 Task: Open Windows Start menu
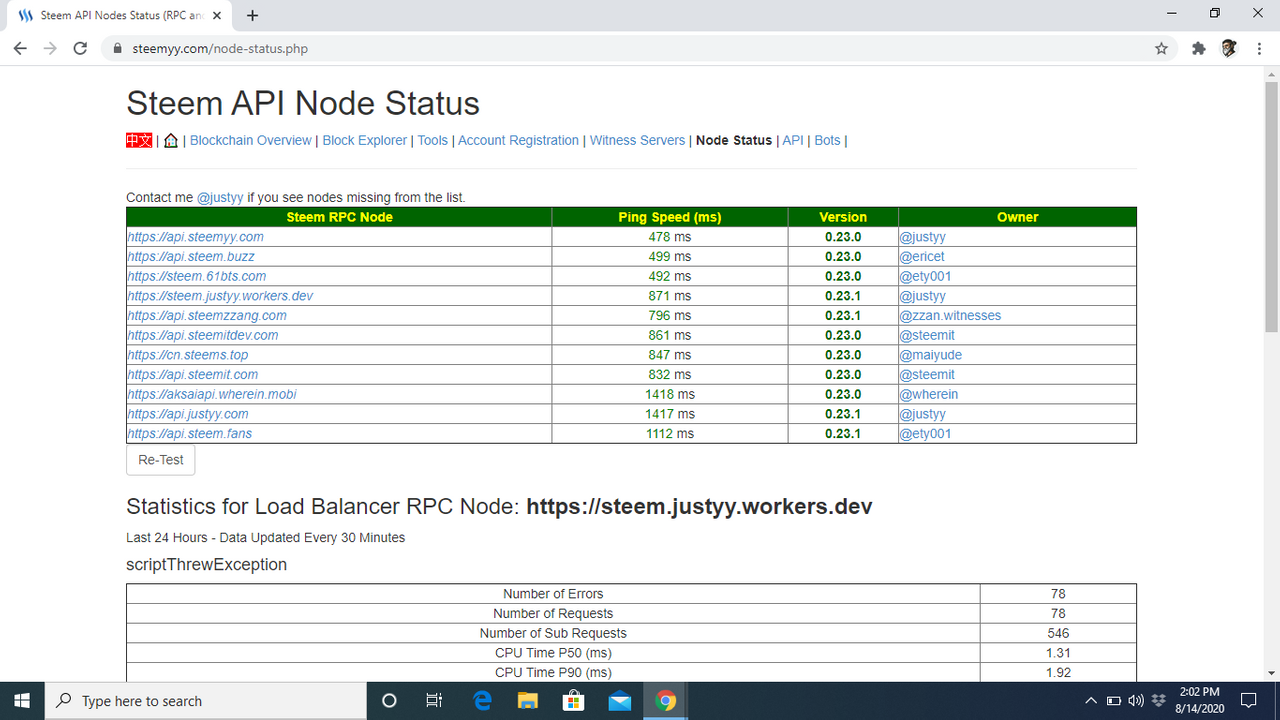[23, 701]
